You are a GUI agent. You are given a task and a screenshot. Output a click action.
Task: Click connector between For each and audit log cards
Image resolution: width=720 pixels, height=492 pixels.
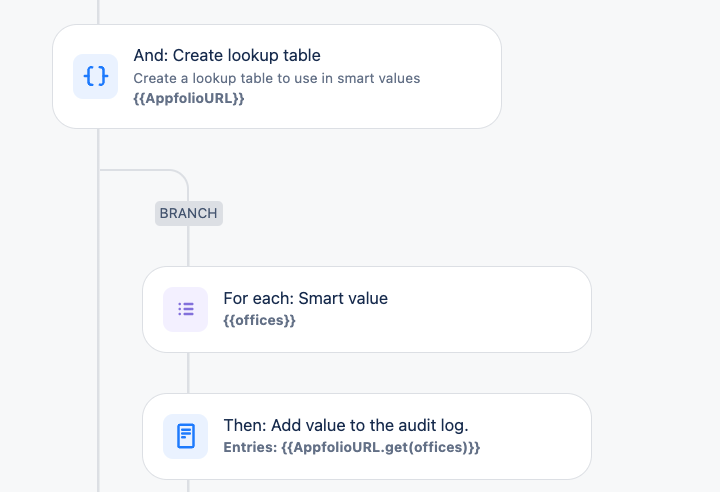(x=188, y=373)
